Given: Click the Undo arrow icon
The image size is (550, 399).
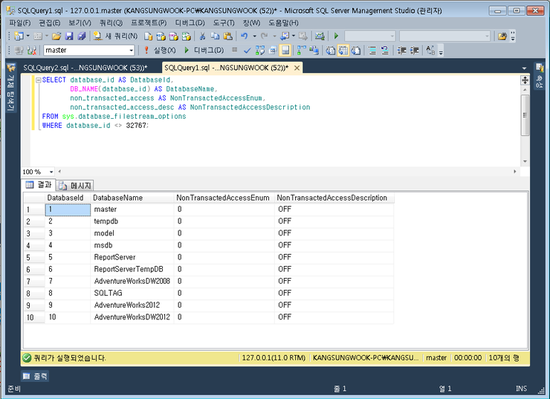Looking at the screenshot, I should [x=244, y=36].
